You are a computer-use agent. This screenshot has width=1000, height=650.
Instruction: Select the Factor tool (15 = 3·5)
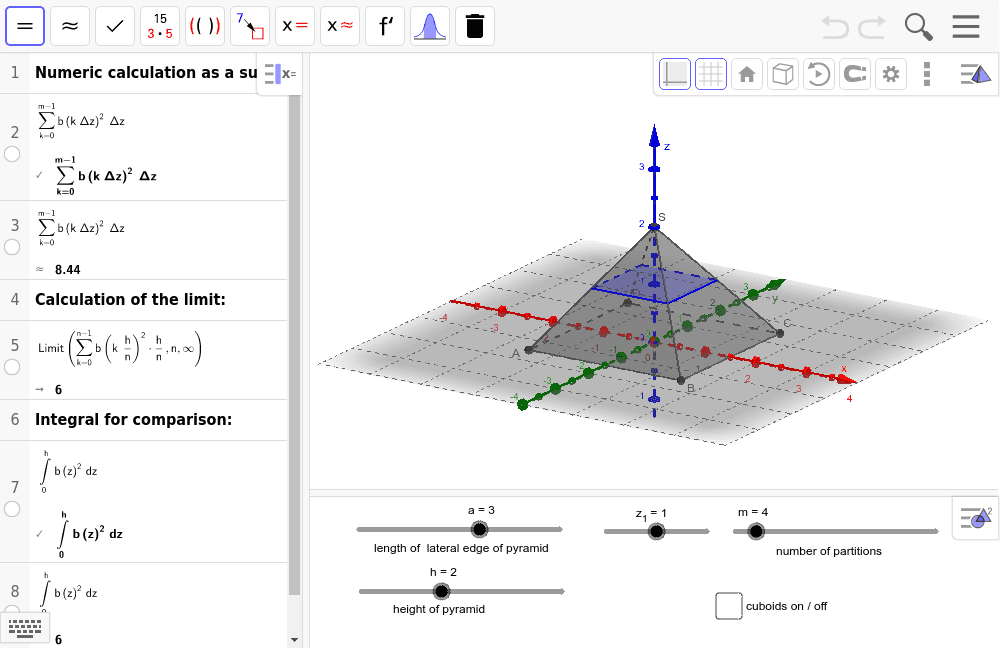pos(160,26)
